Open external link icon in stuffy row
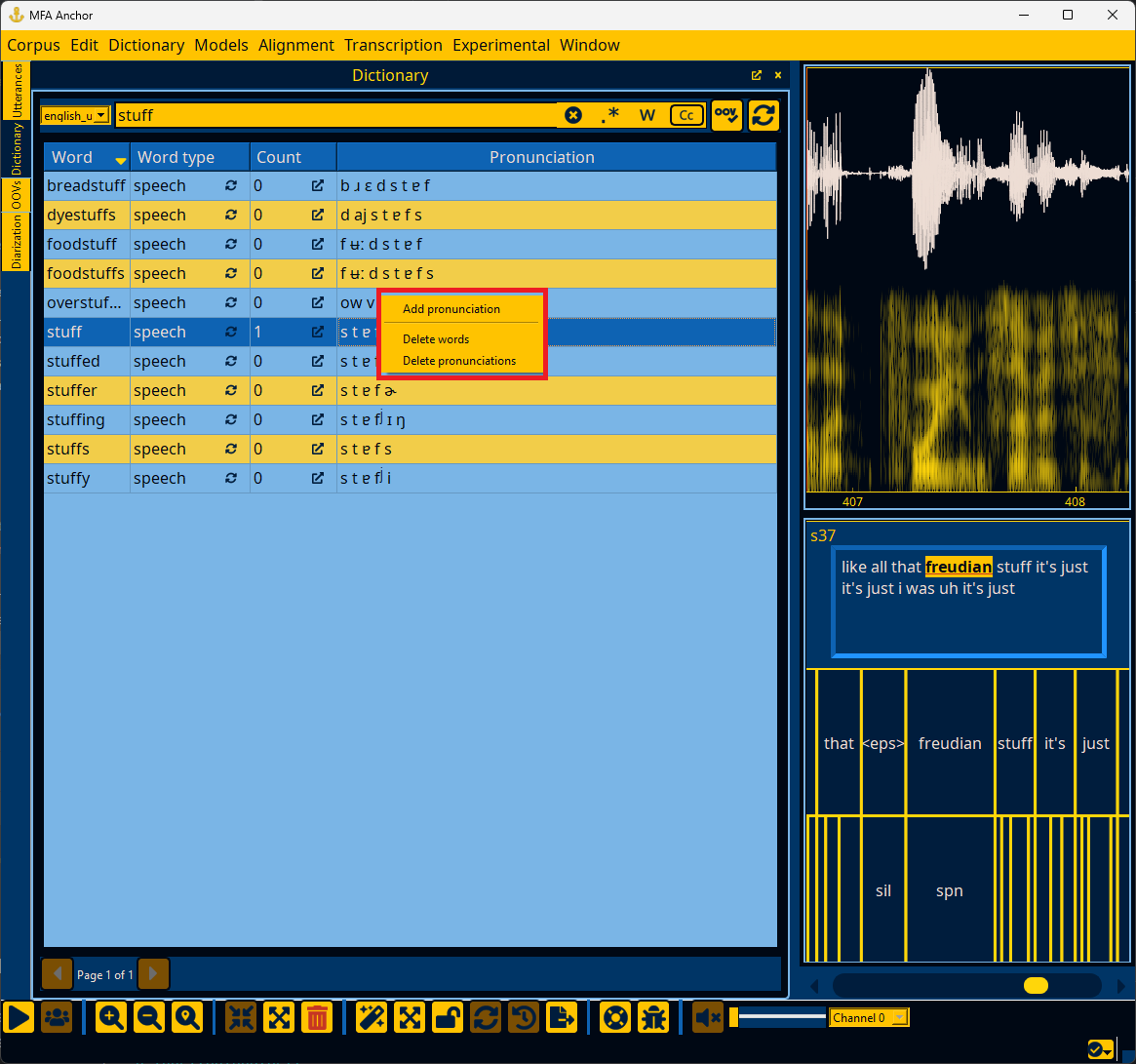1136x1064 pixels. click(317, 479)
